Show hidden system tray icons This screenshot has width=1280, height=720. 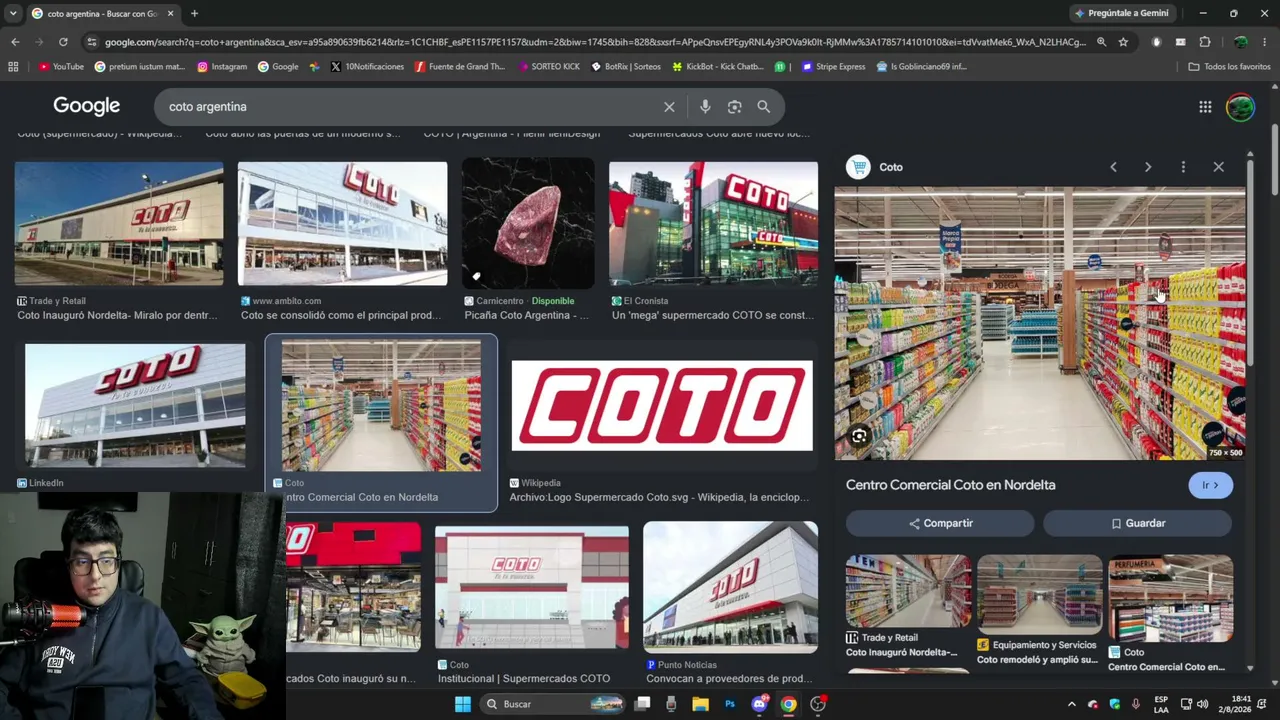point(1071,704)
